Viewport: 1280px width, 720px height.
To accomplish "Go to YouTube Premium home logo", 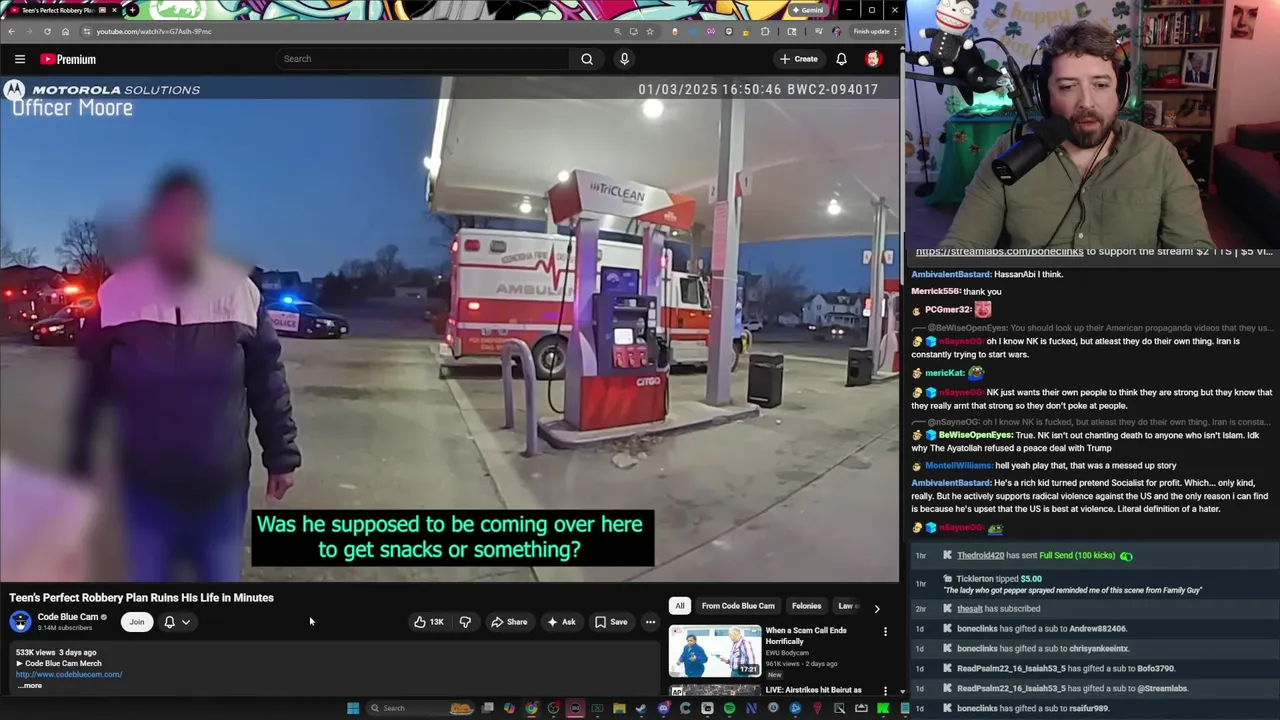I will tap(68, 59).
